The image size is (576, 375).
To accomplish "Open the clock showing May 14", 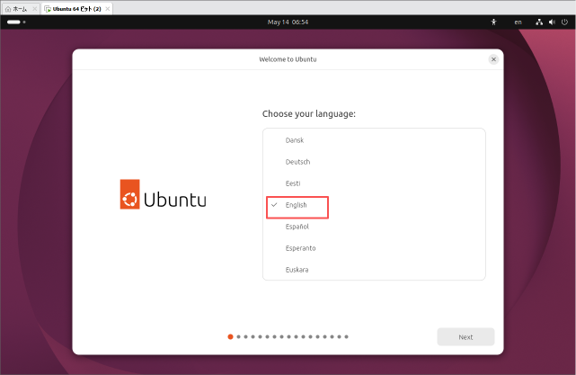I will coord(288,22).
